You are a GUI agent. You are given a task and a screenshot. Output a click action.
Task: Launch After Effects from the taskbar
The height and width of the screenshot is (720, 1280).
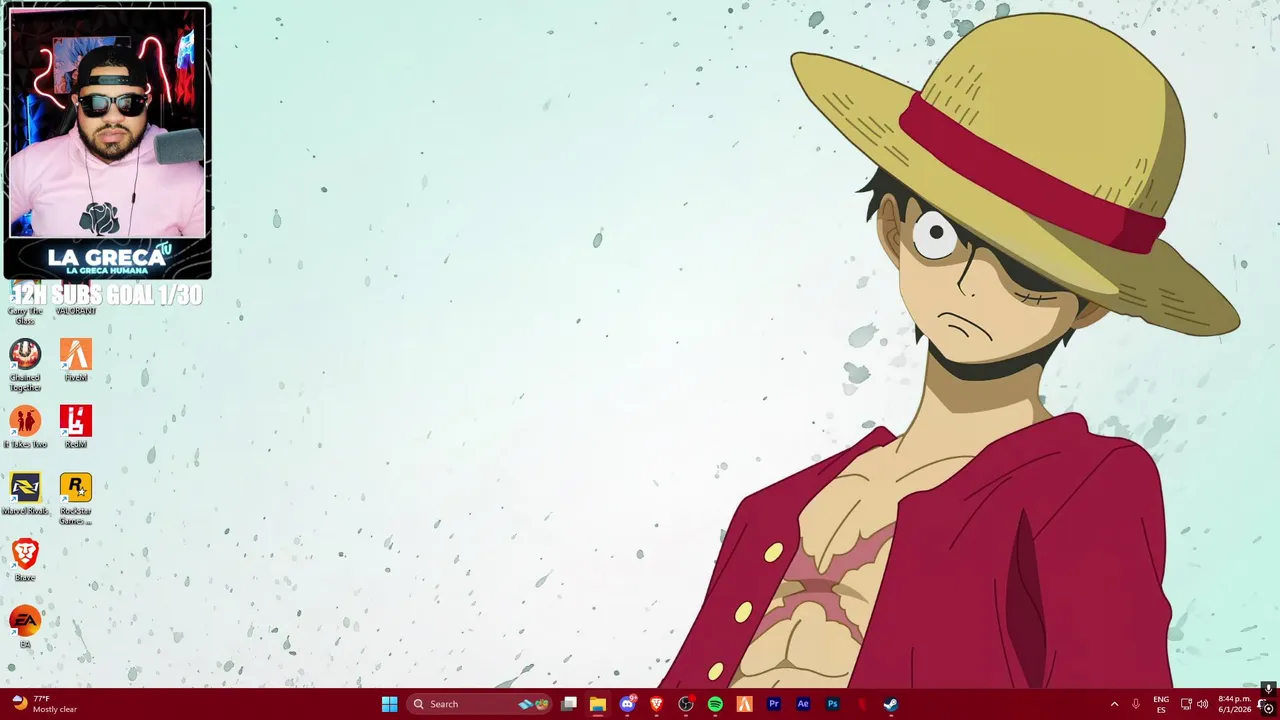[803, 704]
